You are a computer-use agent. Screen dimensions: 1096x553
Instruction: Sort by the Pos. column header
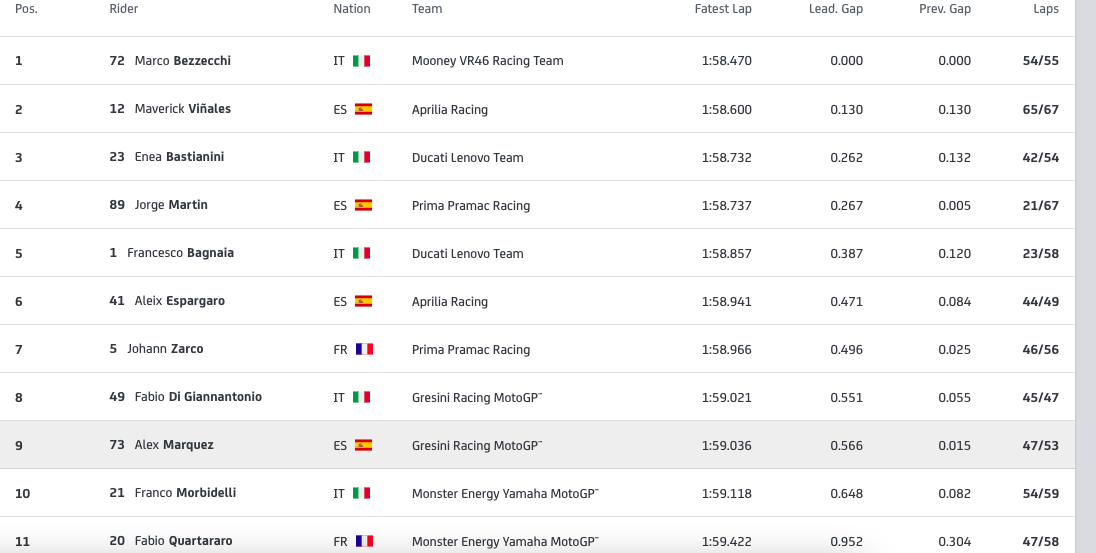[x=27, y=9]
